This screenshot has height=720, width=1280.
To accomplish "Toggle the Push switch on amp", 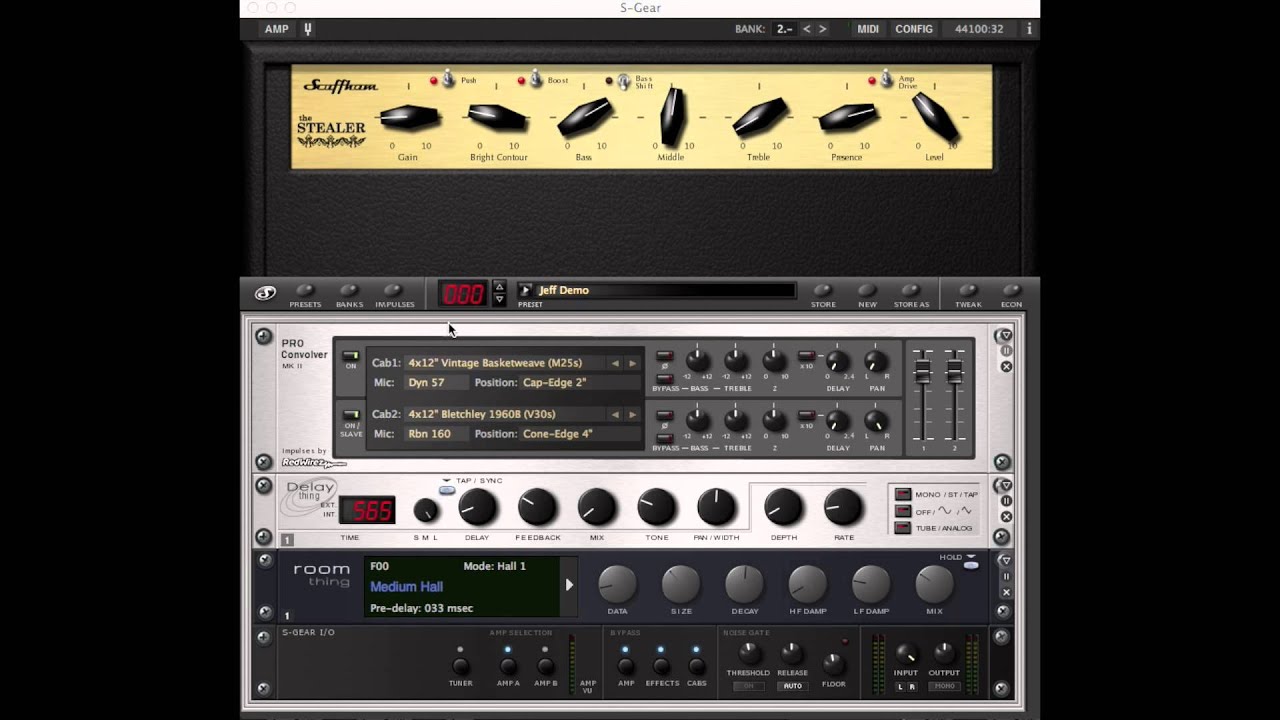I will tap(449, 79).
